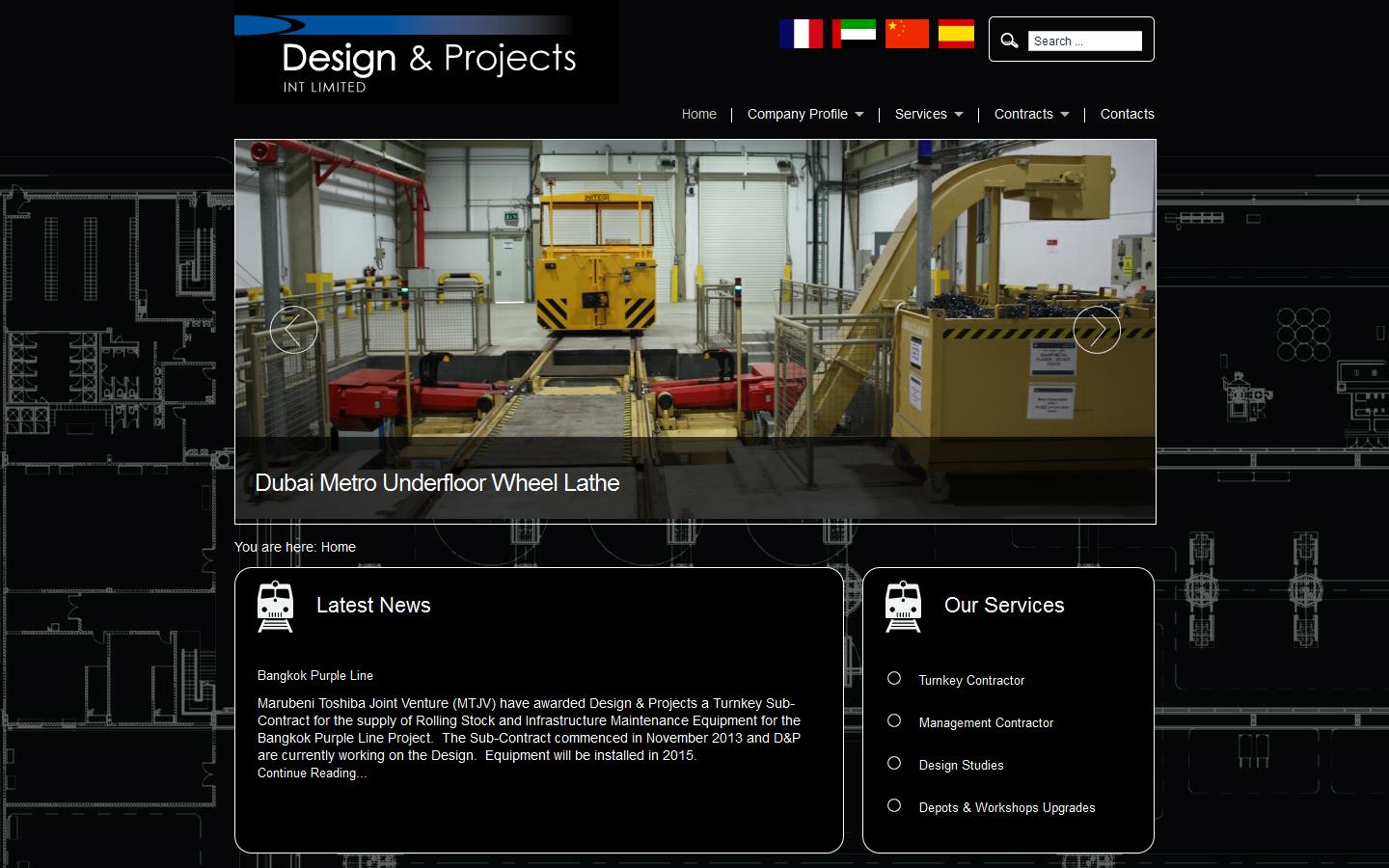
Task: Click inside the search text field
Action: point(1085,41)
